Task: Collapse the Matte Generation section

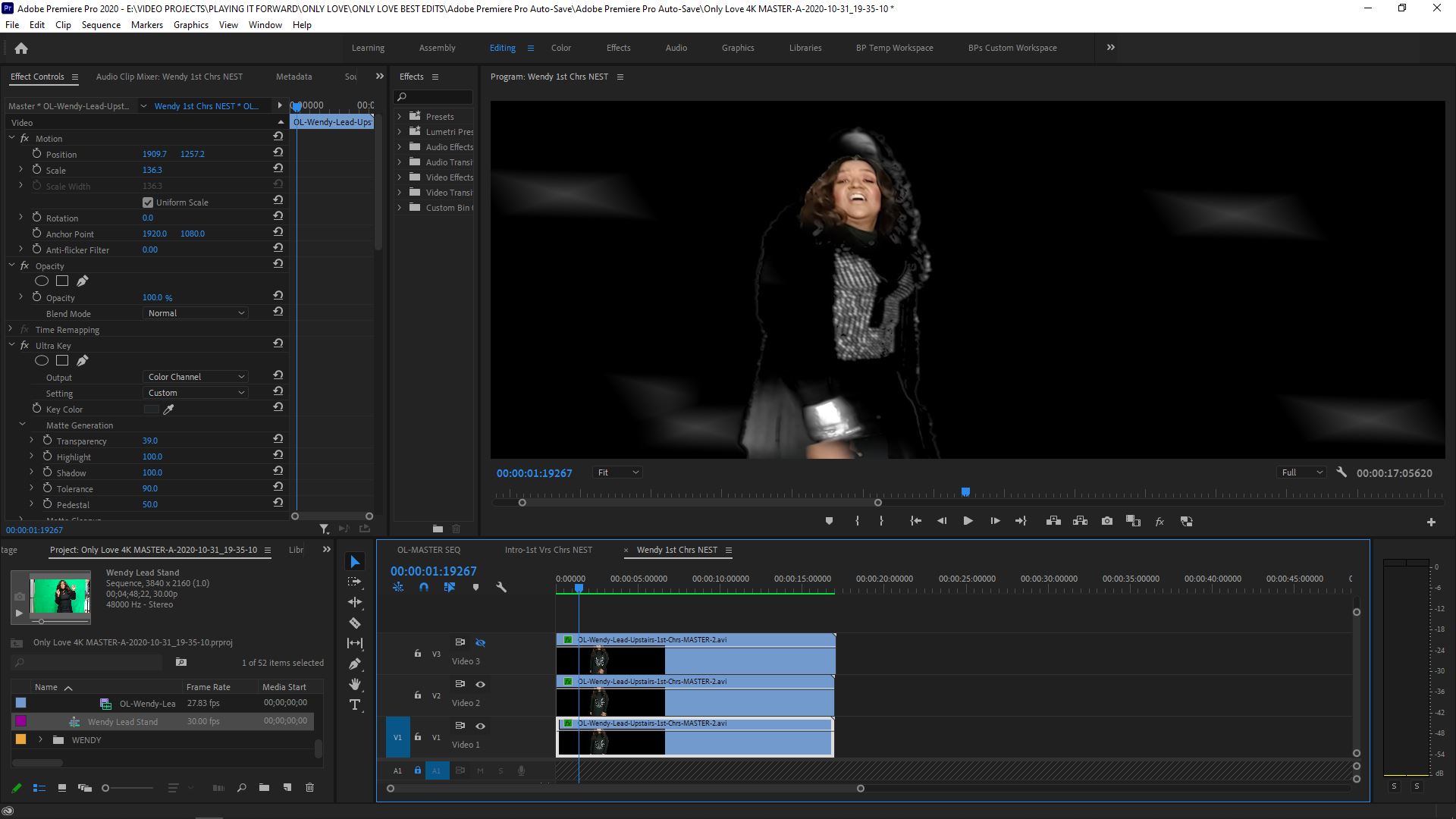Action: [x=21, y=425]
